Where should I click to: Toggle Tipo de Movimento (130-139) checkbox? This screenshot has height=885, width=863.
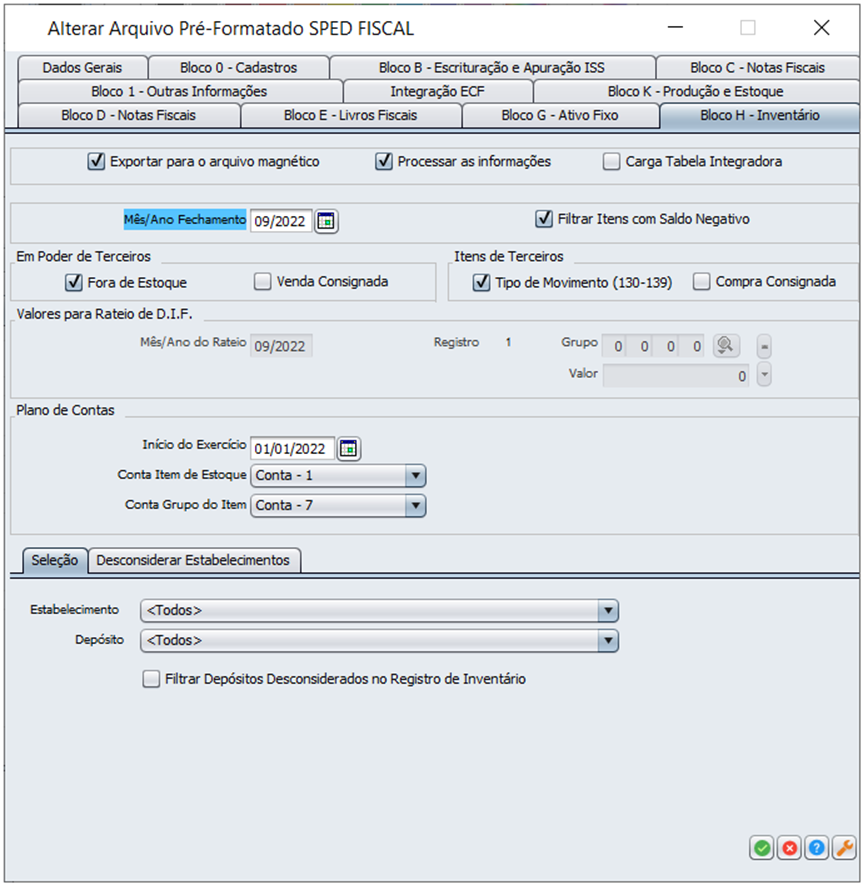[x=481, y=282]
